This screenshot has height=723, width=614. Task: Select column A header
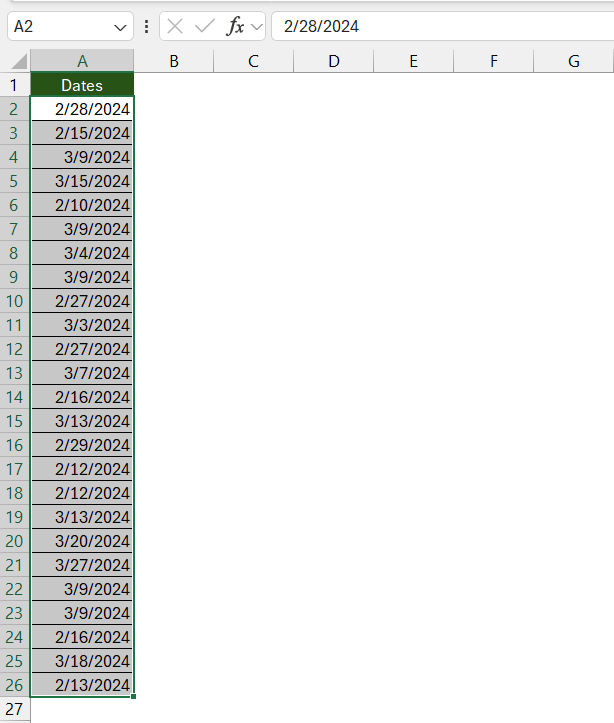click(x=82, y=61)
